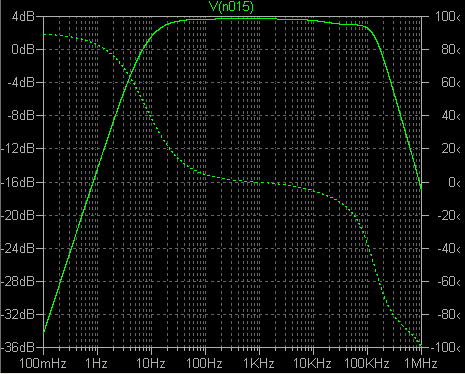Click the 60 phase axis label on the right

pyautogui.click(x=451, y=82)
